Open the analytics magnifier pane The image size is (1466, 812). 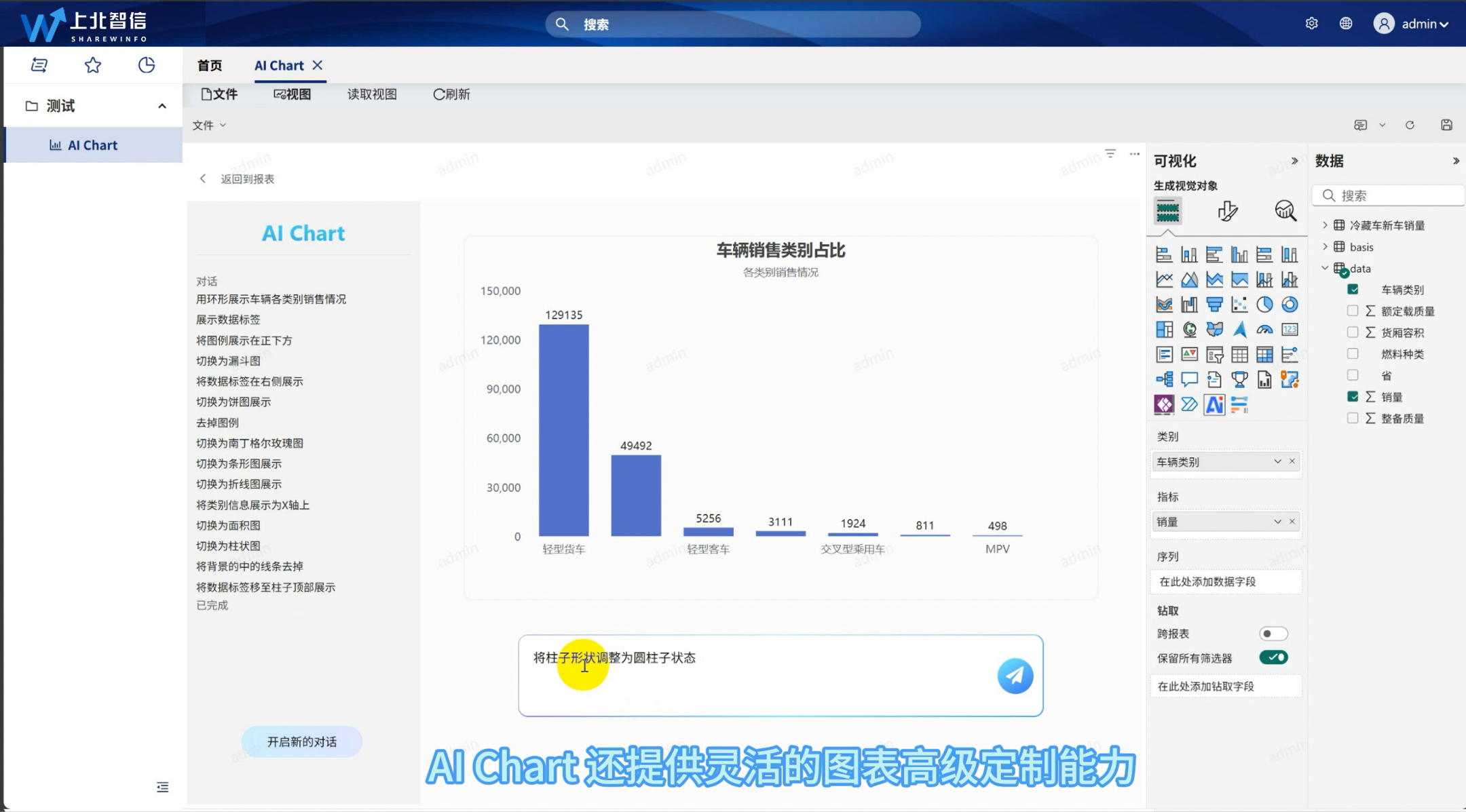click(x=1285, y=211)
